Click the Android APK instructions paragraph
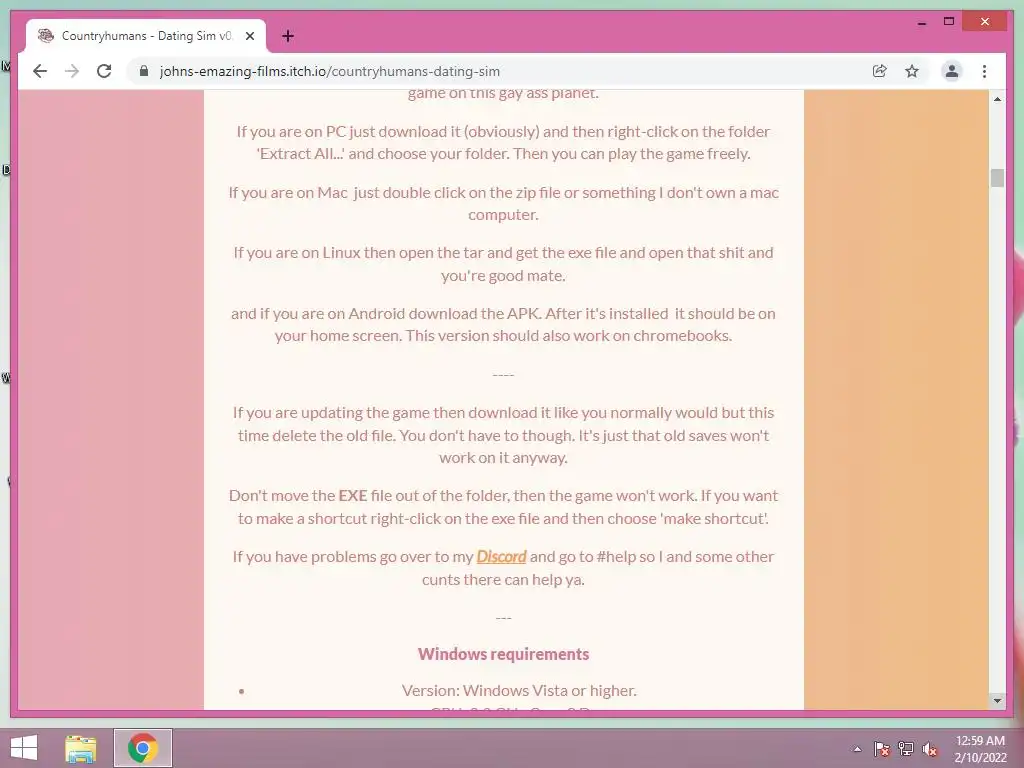This screenshot has width=1024, height=768. point(503,325)
